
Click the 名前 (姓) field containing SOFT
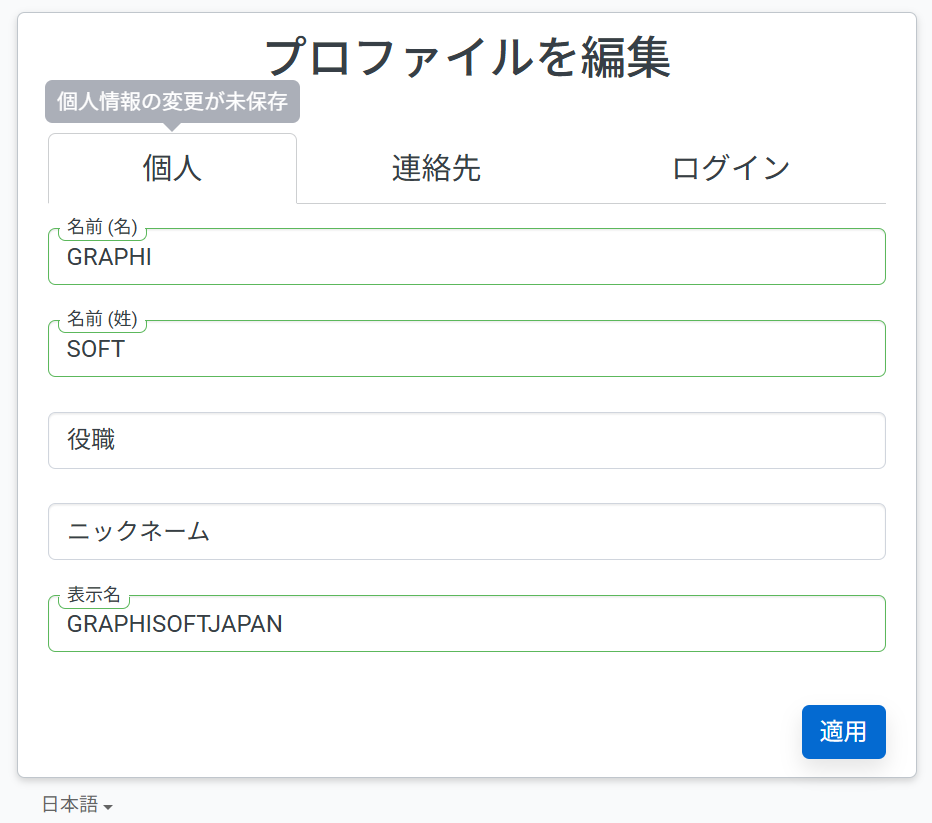[x=467, y=349]
